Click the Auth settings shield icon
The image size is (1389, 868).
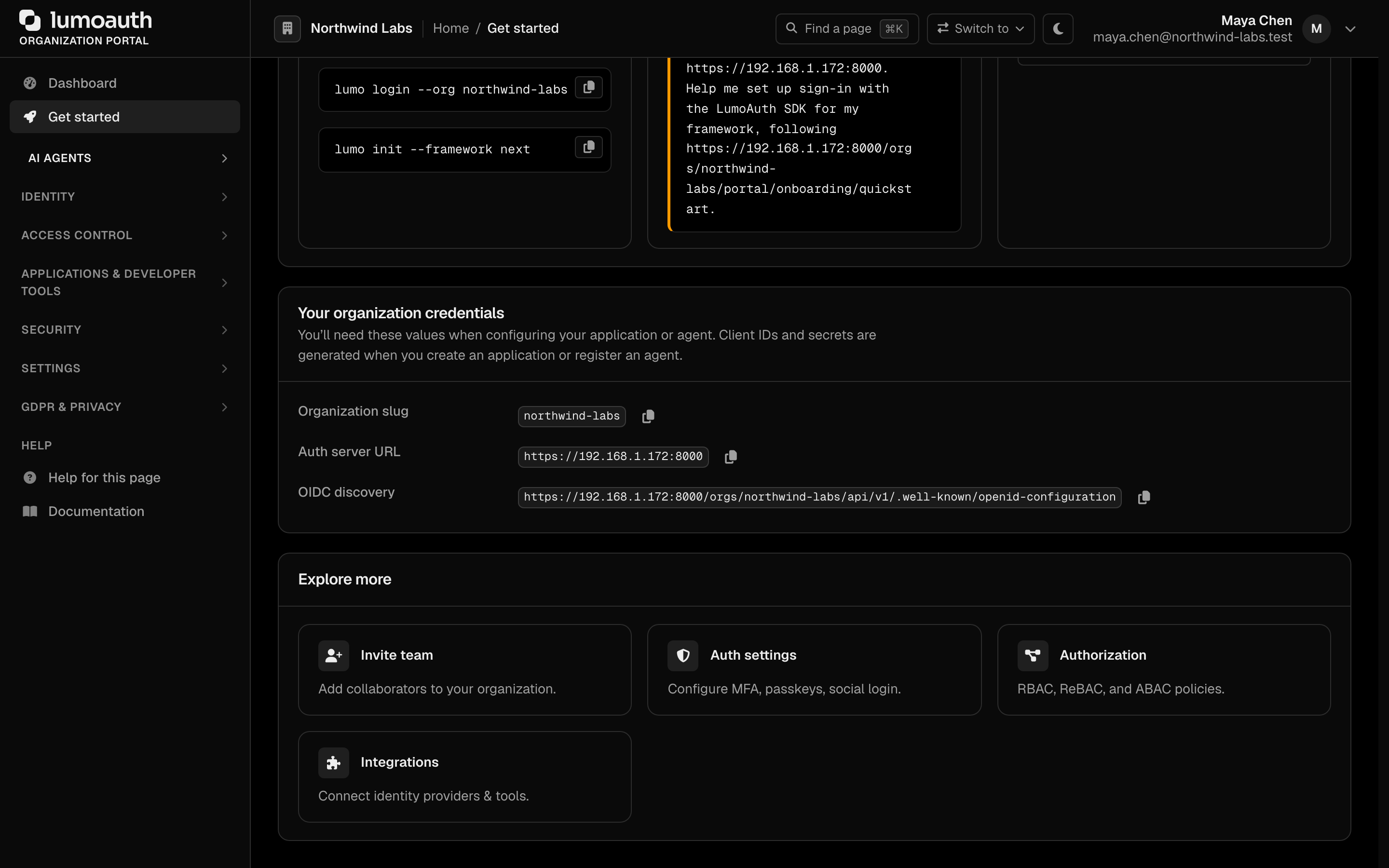(x=683, y=656)
